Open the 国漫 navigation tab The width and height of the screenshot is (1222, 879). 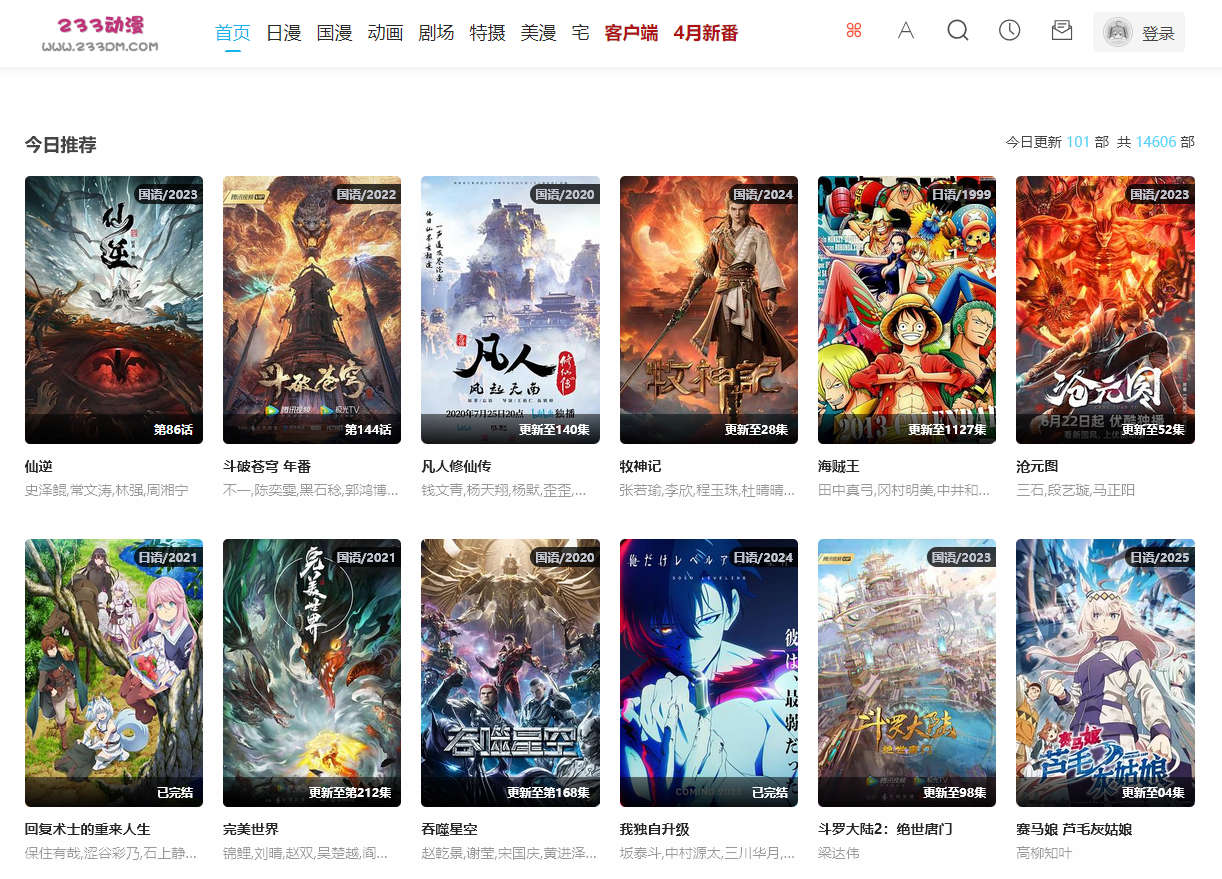coord(335,33)
